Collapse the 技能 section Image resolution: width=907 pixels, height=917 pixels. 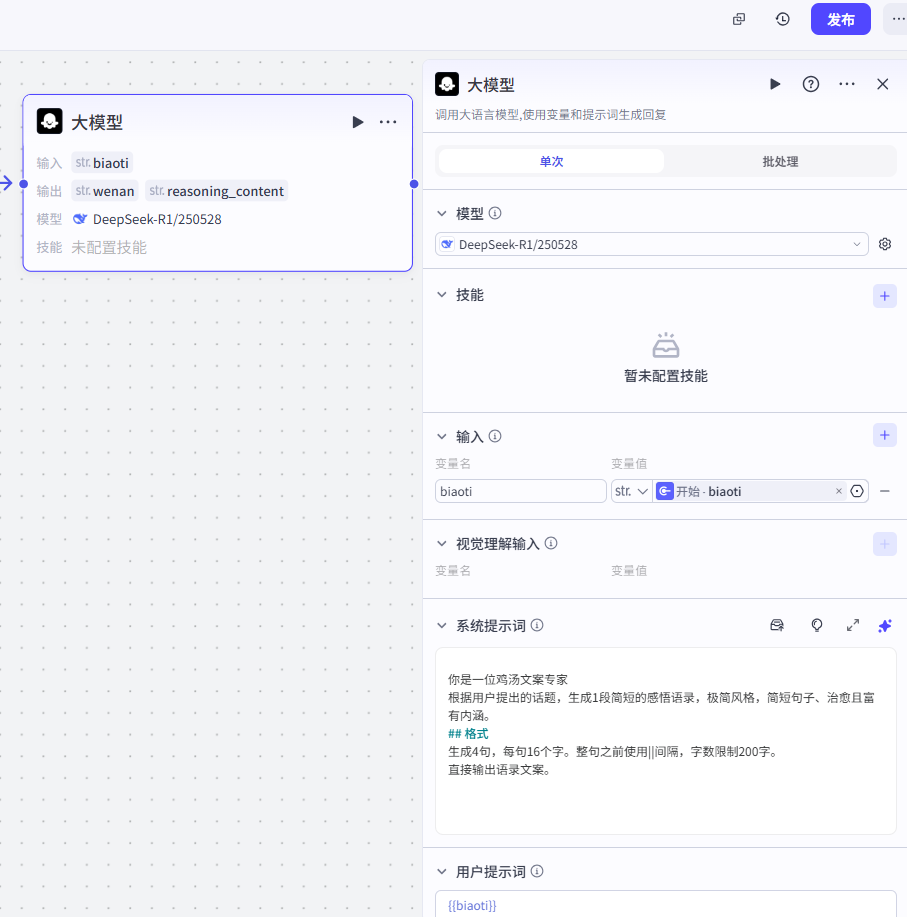click(x=442, y=295)
